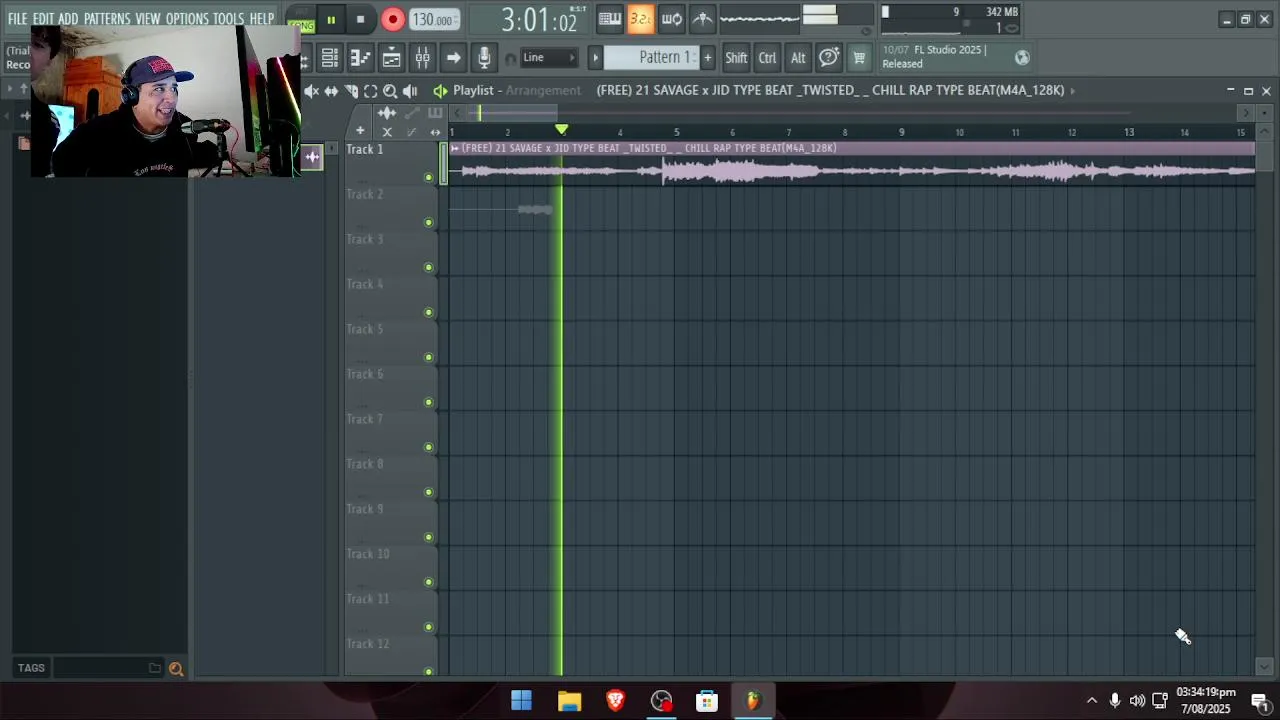The image size is (1280, 720).
Task: Expand arrow after the beat clip title
Action: pyautogui.click(x=1072, y=90)
